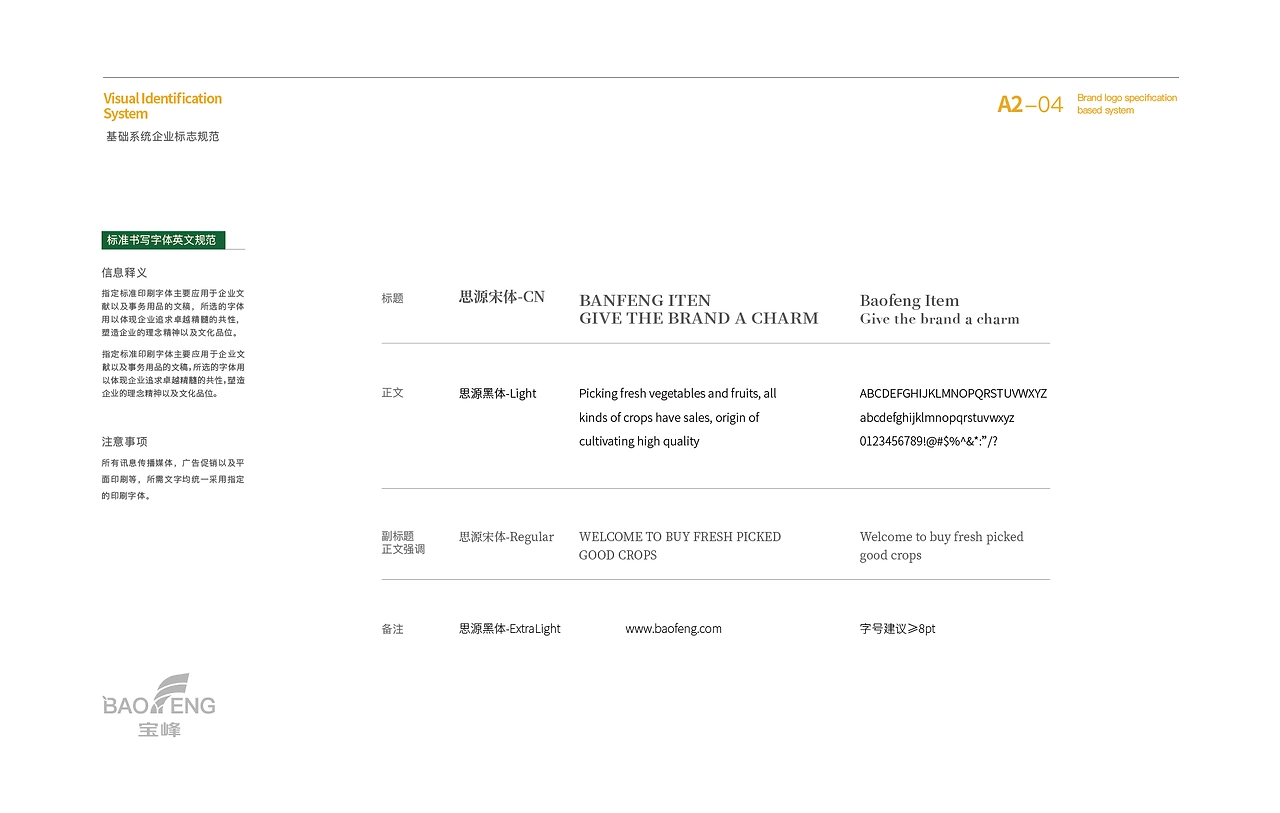
Task: Select the green 标准书写字体英文规范 label
Action: pos(163,240)
